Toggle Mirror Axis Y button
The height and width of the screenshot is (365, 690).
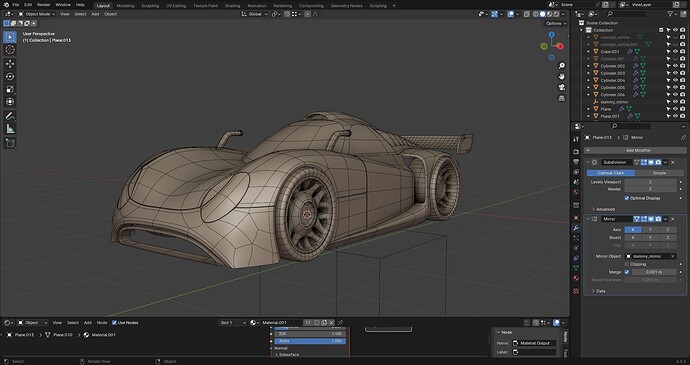pyautogui.click(x=650, y=230)
